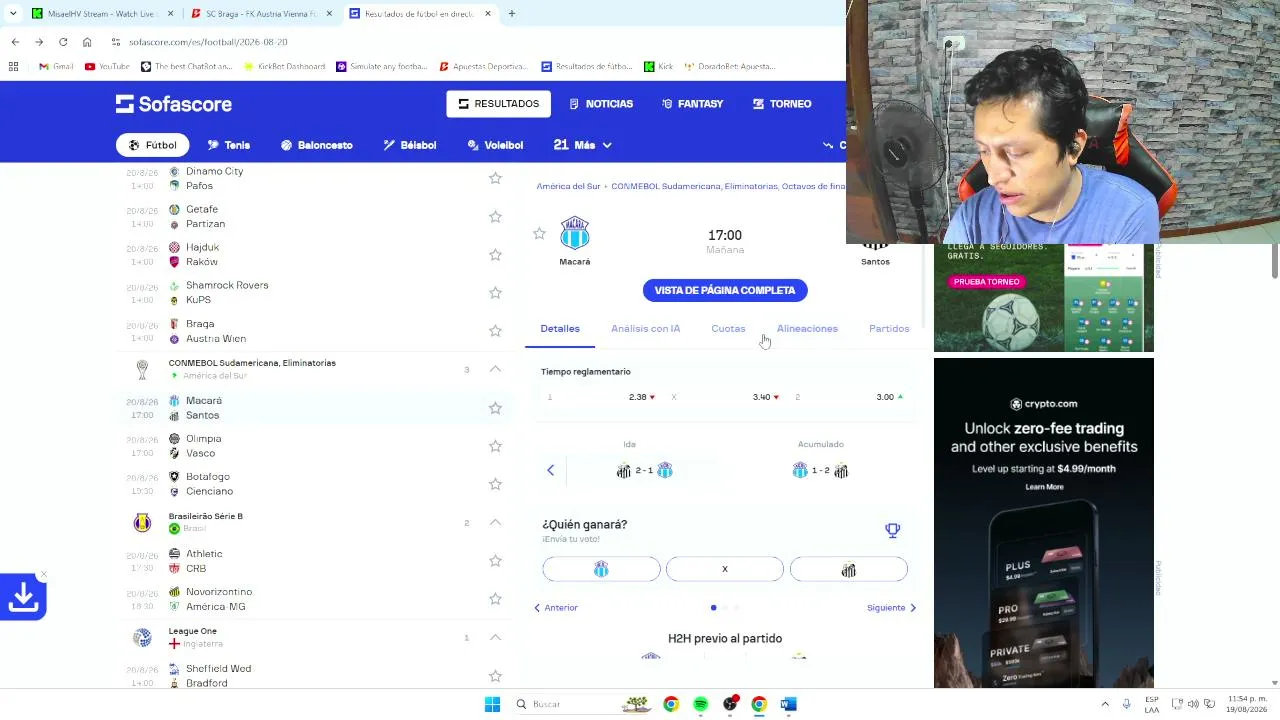Open the Macará vs Santos match row
The height and width of the screenshot is (720, 1280).
[x=315, y=408]
